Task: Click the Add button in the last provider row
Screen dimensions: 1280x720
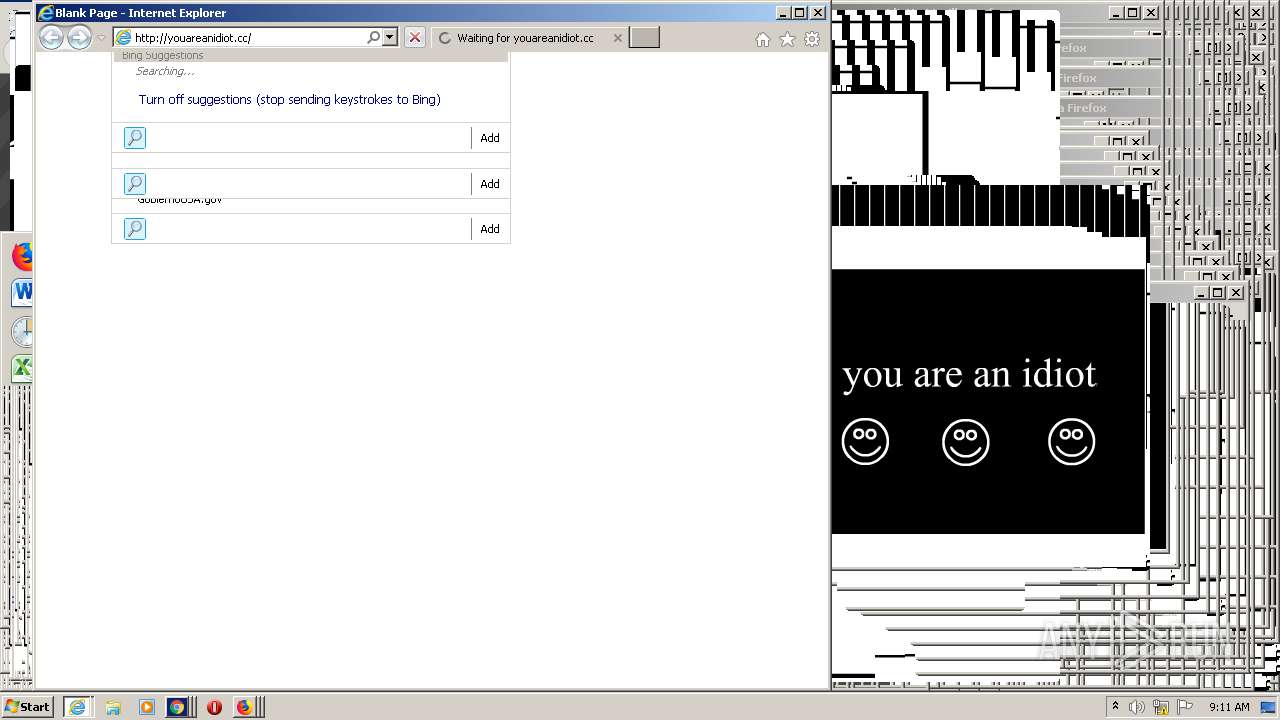Action: click(490, 229)
